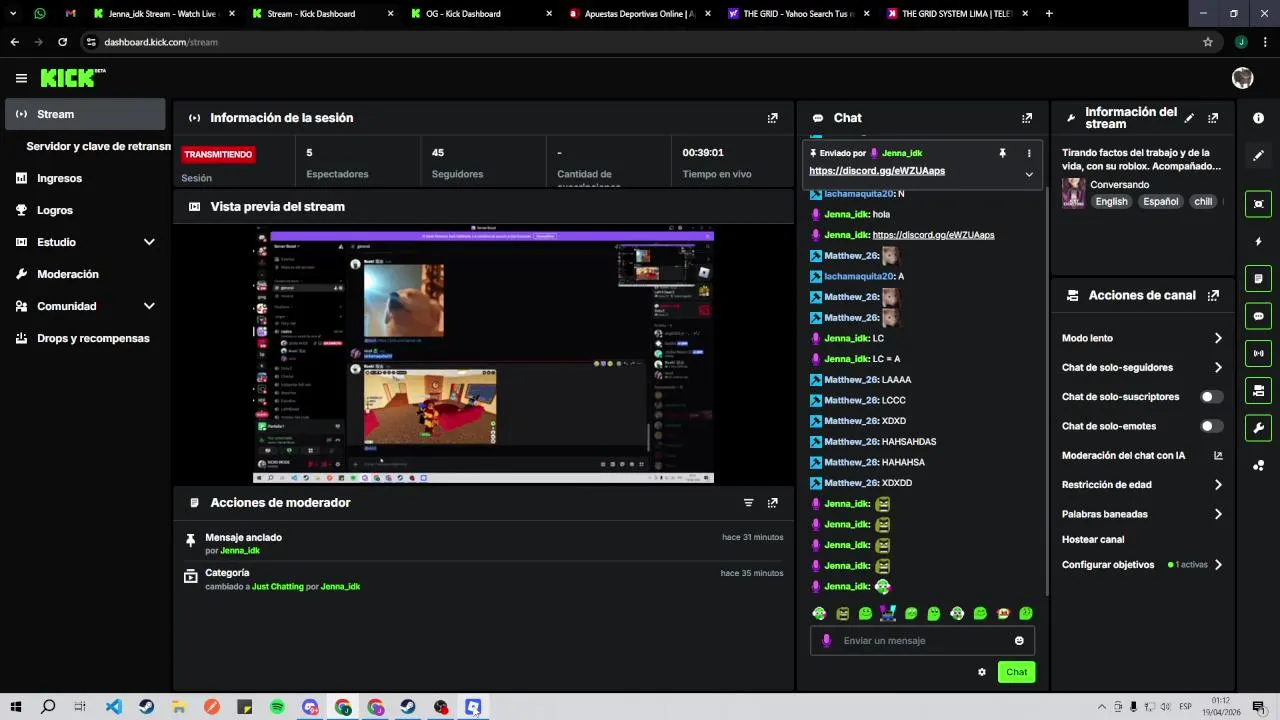
Task: Toggle the session info widget in right sidebar
Action: pyautogui.click(x=1258, y=353)
